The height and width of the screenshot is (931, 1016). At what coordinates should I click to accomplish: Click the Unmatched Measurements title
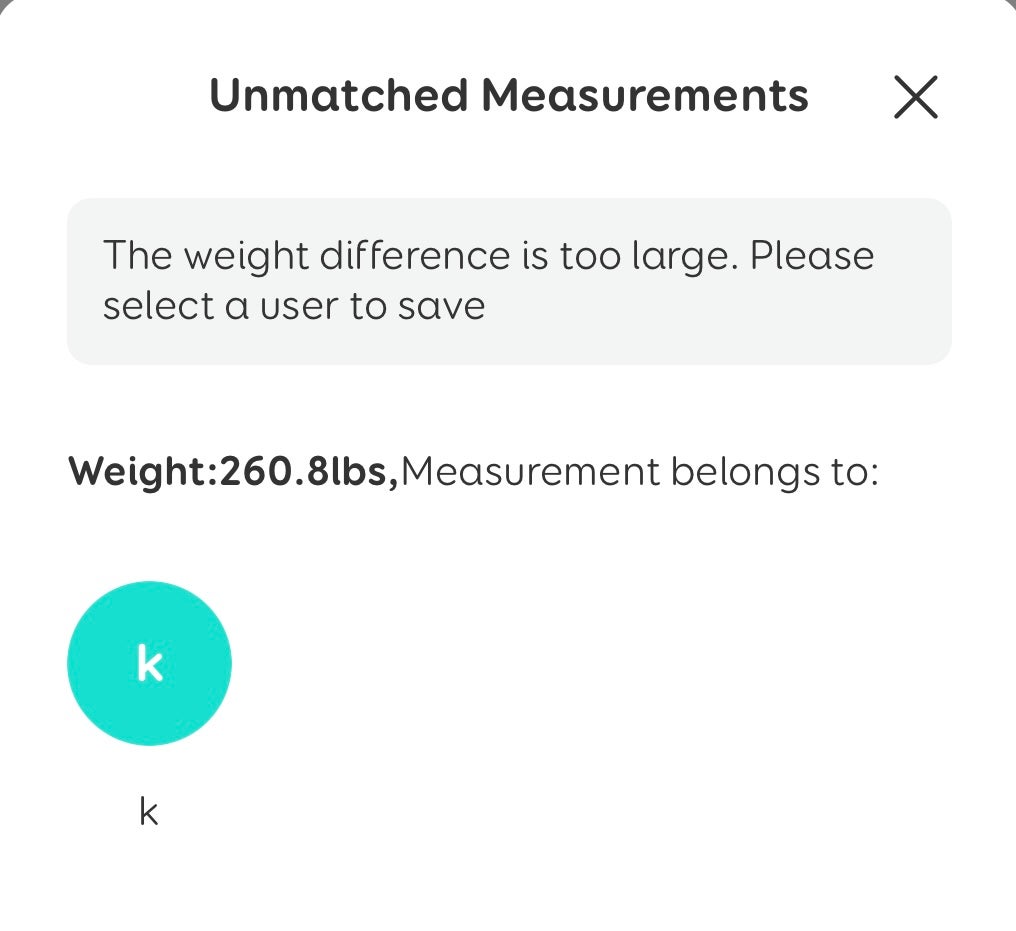pos(508,95)
